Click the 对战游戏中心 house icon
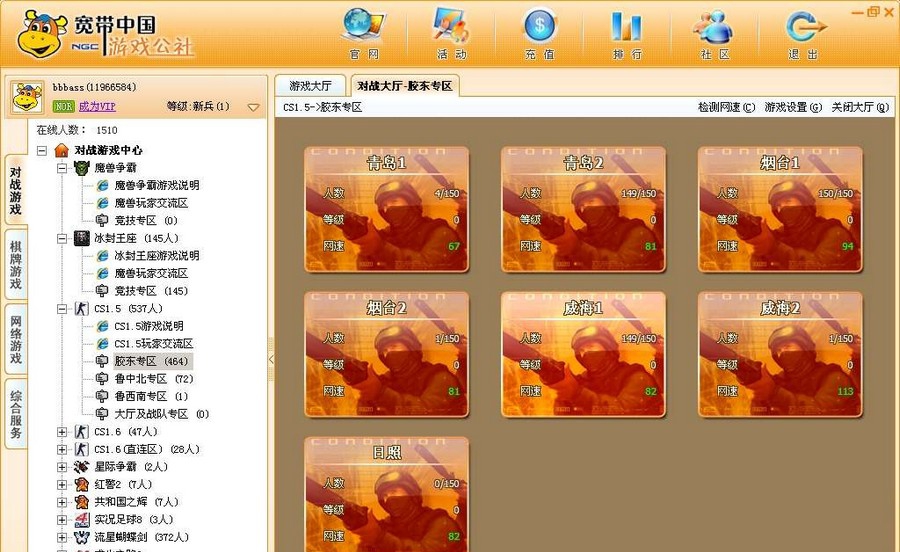The width and height of the screenshot is (900, 552). (x=61, y=150)
